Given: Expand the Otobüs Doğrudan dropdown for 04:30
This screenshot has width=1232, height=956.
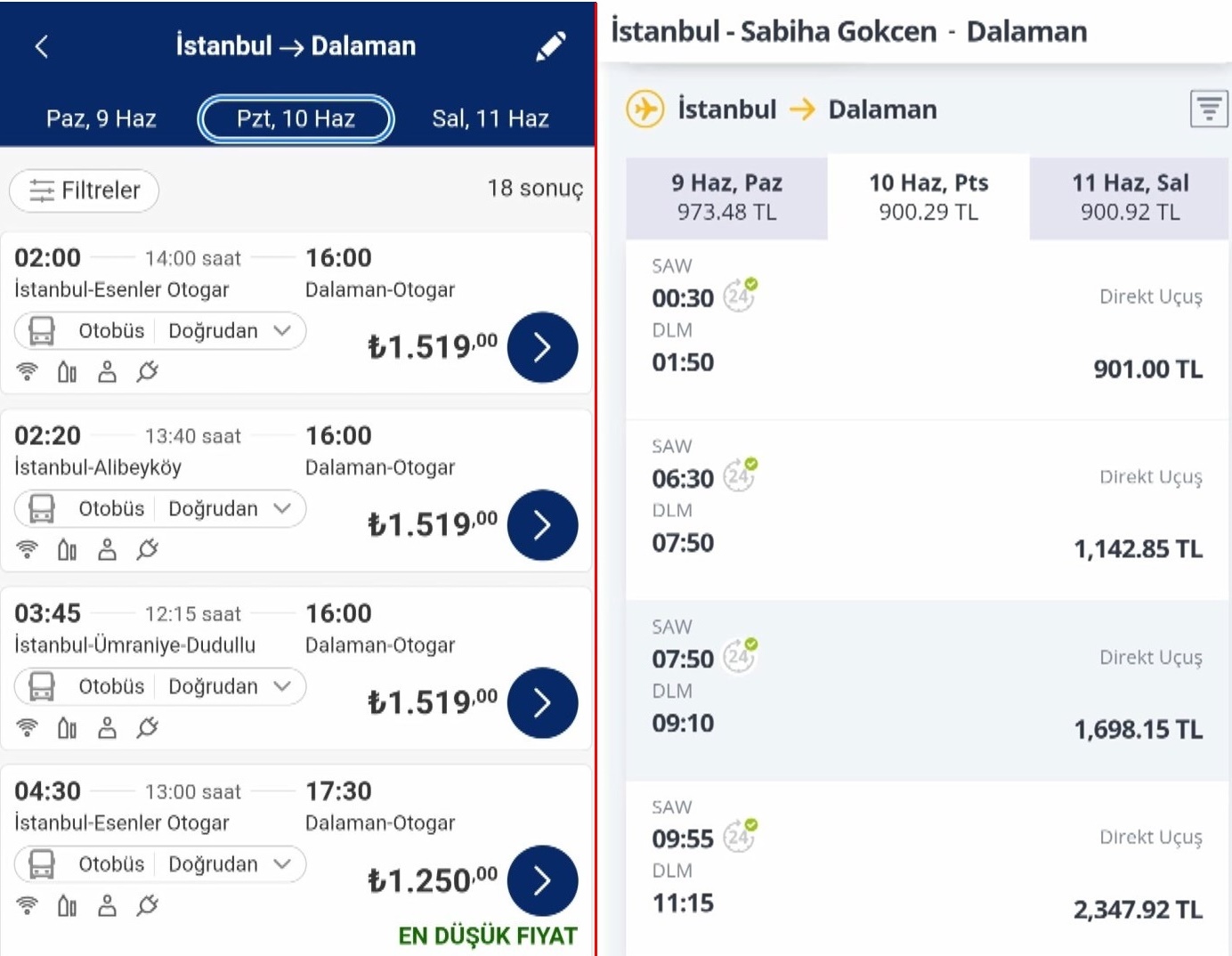Looking at the screenshot, I should click(x=160, y=864).
